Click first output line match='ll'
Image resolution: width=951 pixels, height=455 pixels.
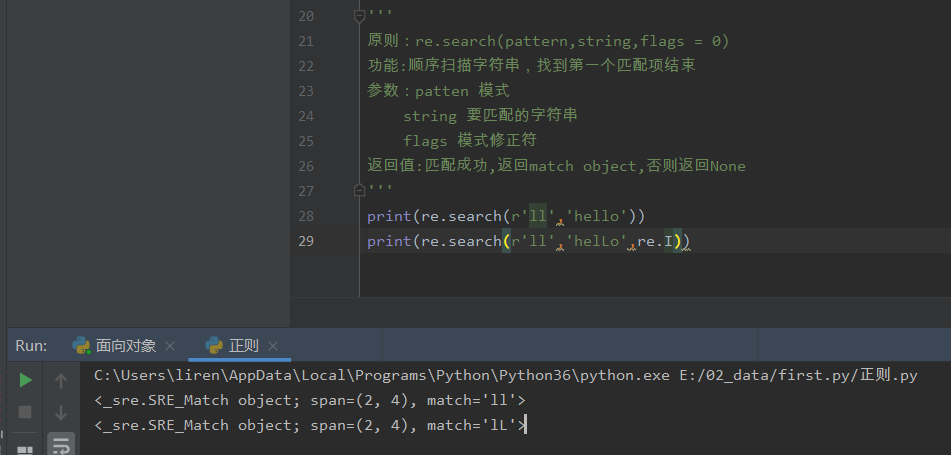(x=310, y=400)
